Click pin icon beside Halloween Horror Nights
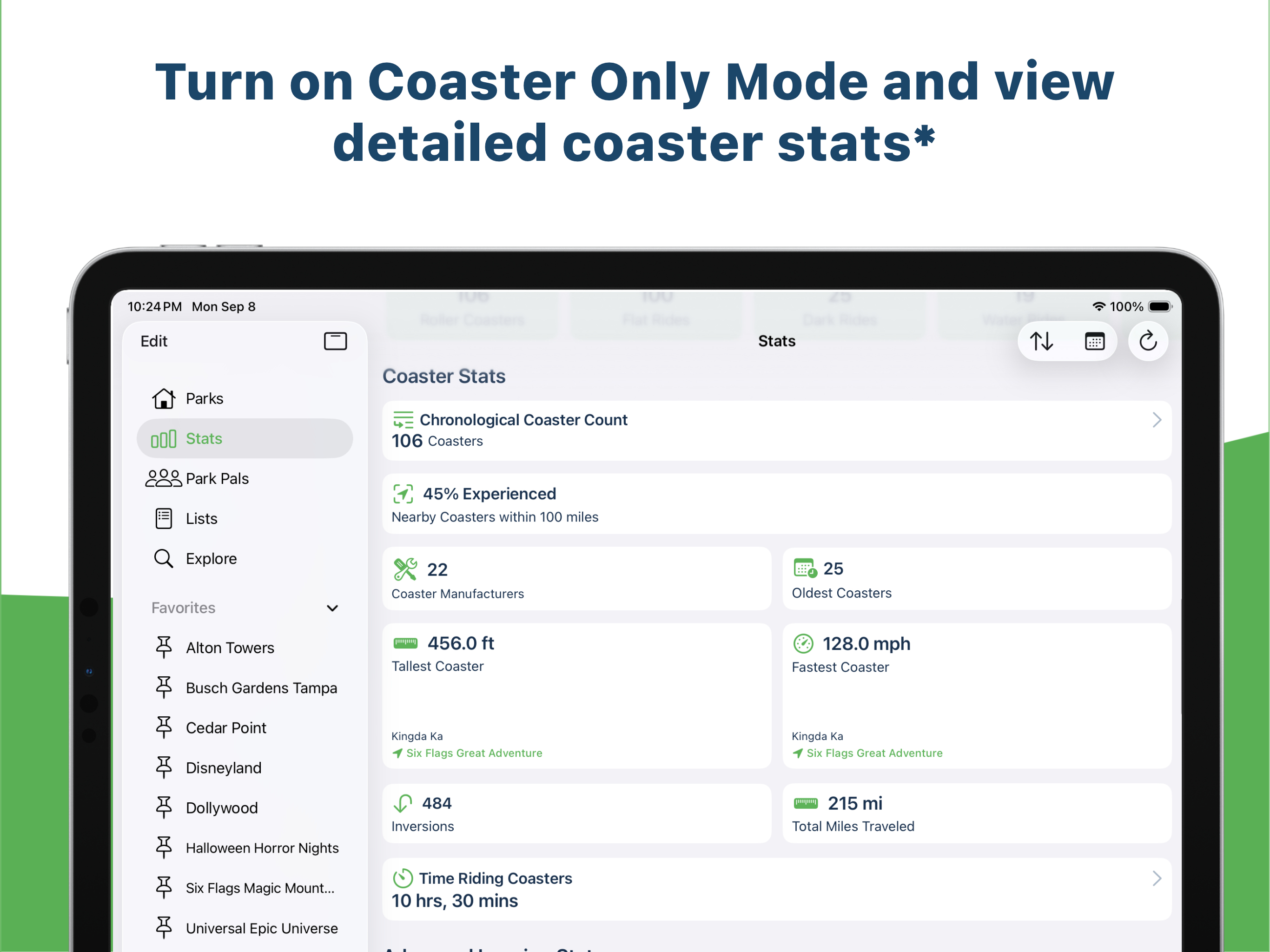The height and width of the screenshot is (952, 1270). tap(164, 848)
